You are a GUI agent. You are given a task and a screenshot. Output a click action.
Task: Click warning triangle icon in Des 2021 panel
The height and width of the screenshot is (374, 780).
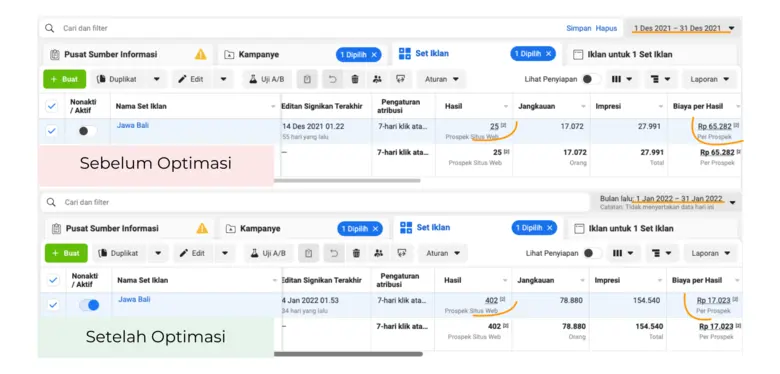point(200,54)
